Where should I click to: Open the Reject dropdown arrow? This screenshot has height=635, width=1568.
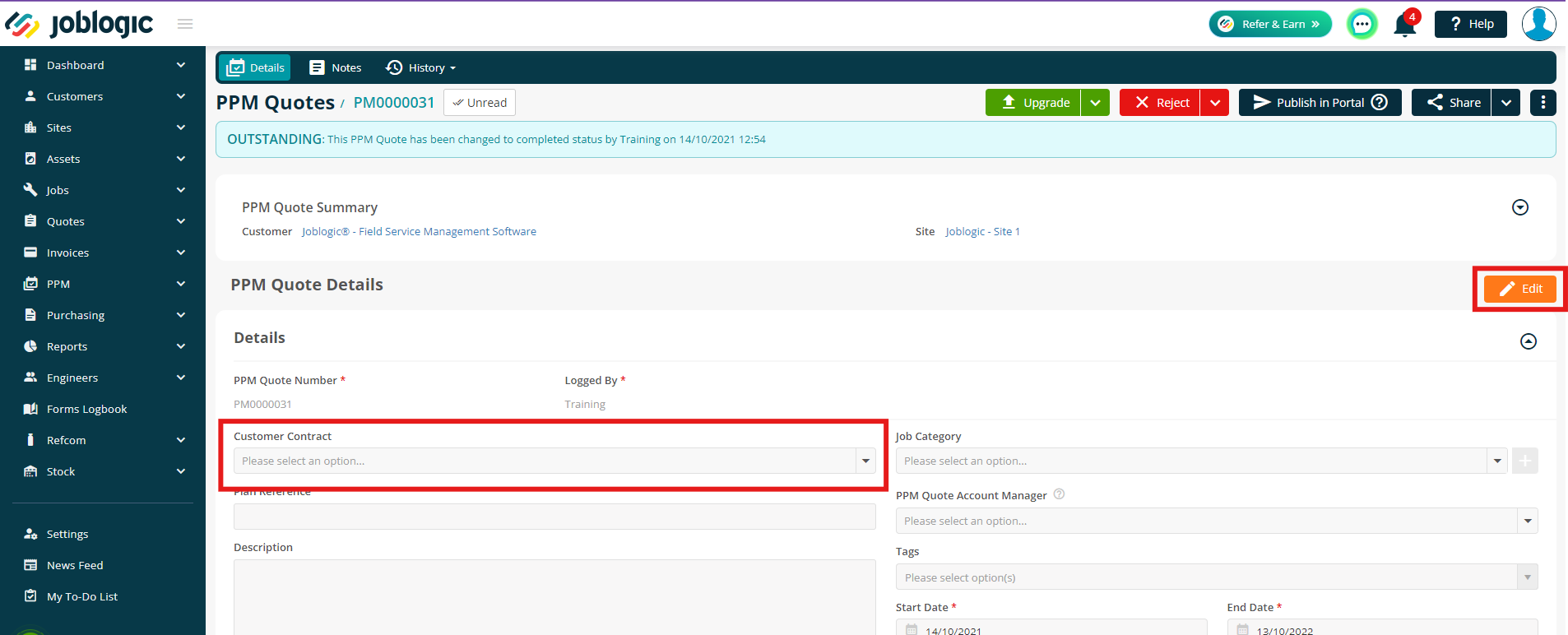coord(1215,103)
